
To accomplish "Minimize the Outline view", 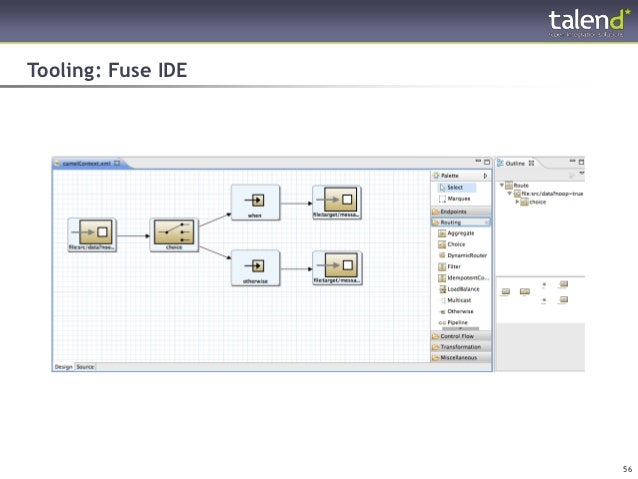I will [x=572, y=161].
